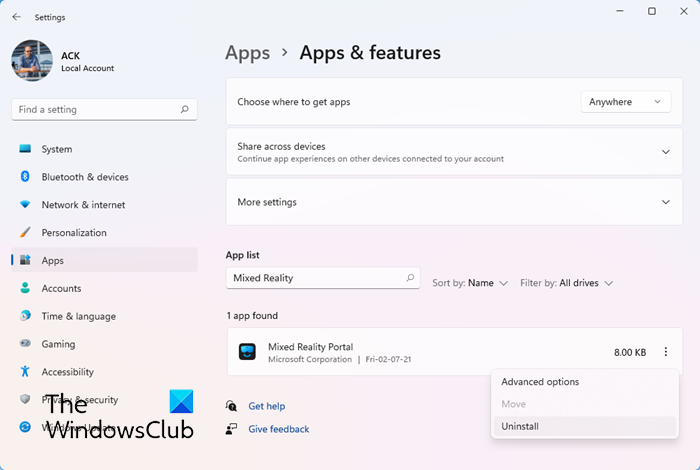The image size is (700, 470).
Task: Select the Mixed Reality Portal name
Action: pyautogui.click(x=310, y=347)
